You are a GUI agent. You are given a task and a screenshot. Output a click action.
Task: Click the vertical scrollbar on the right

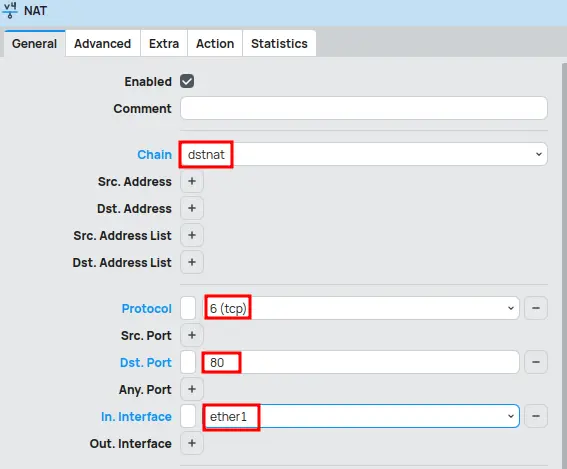(x=564, y=266)
